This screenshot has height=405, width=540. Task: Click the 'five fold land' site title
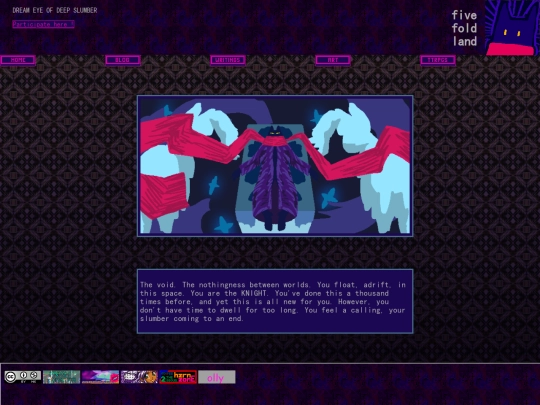[x=464, y=28]
